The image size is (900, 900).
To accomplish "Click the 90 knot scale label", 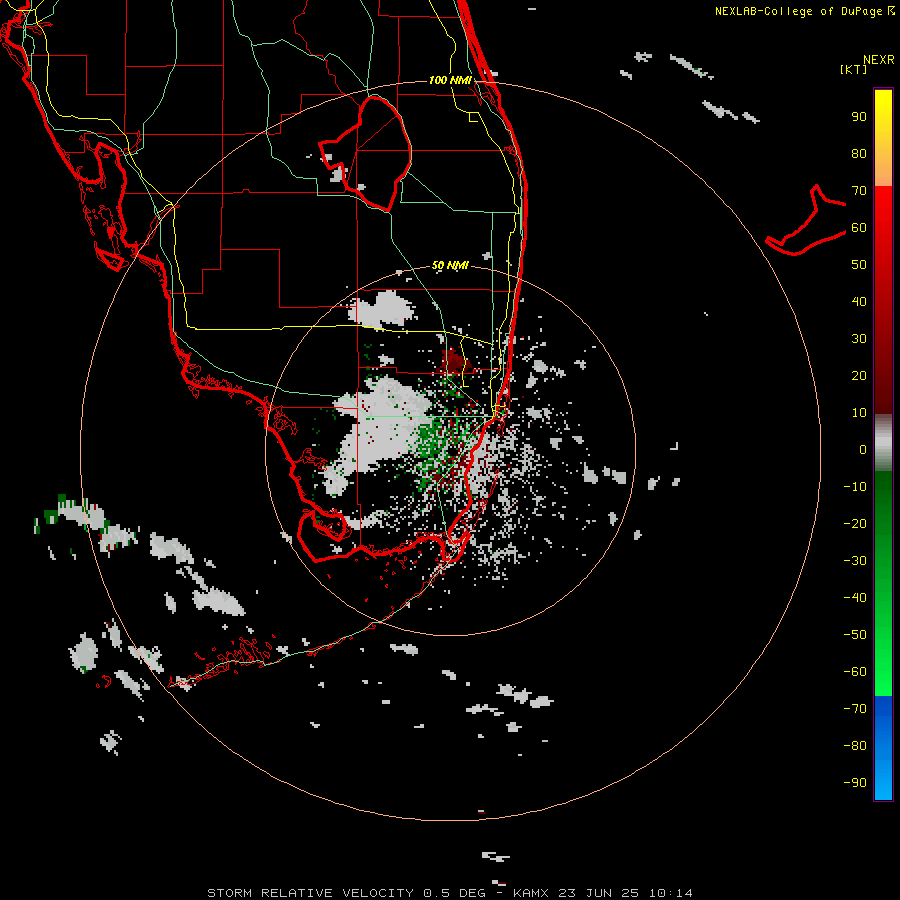I will (859, 117).
